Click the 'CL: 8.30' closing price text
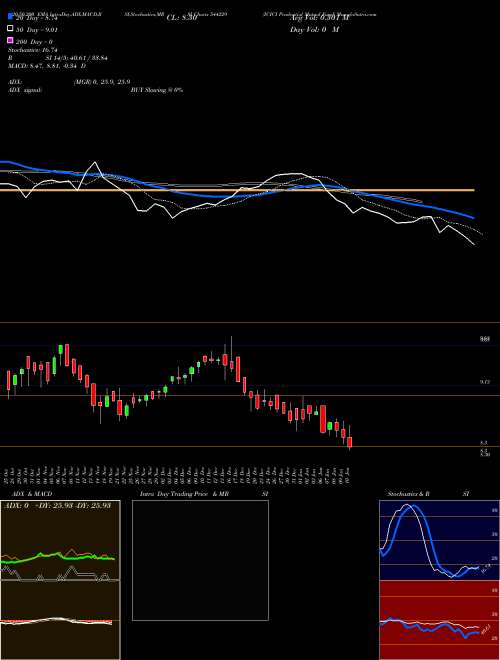 (x=182, y=18)
